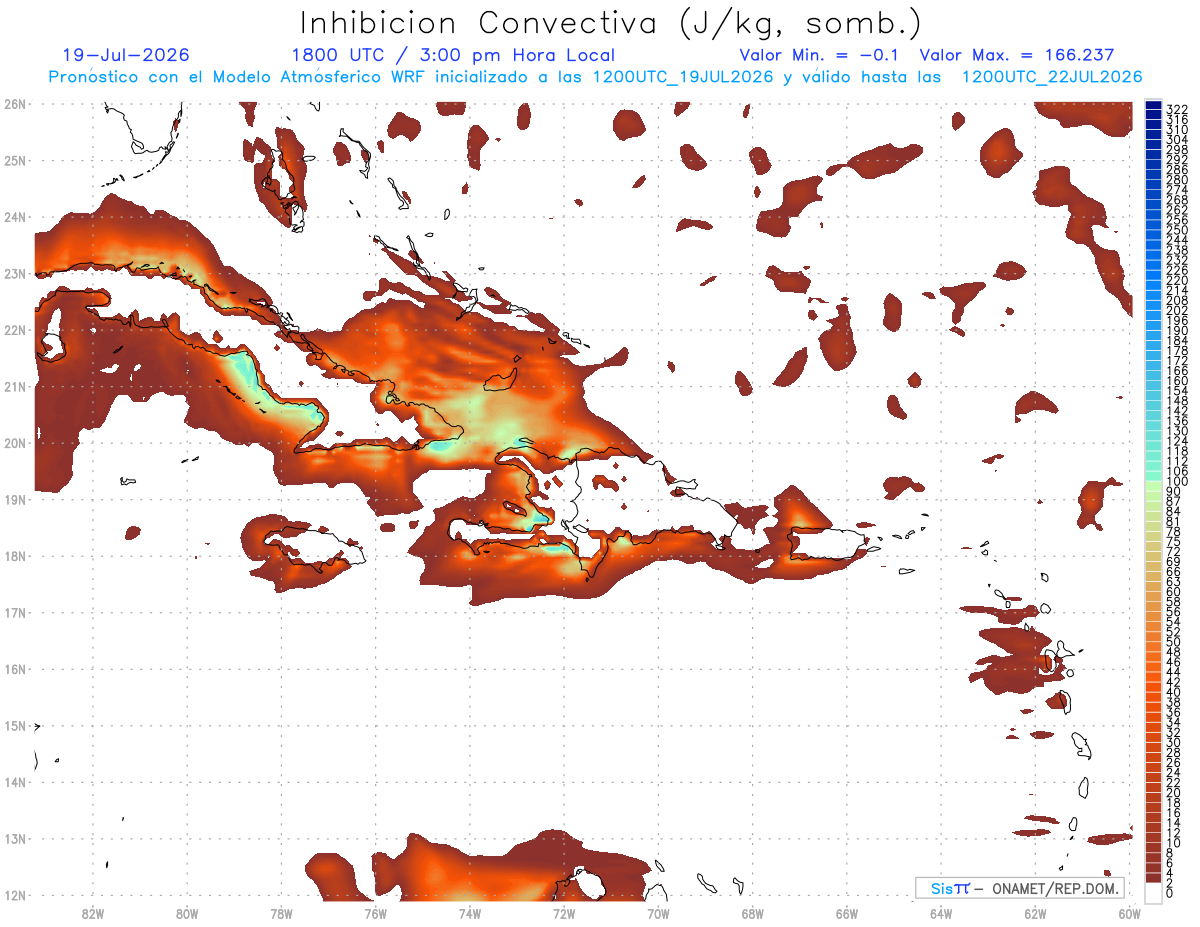Image resolution: width=1200 pixels, height=927 pixels.
Task: Click the 82W longitude label
Action: (92, 913)
